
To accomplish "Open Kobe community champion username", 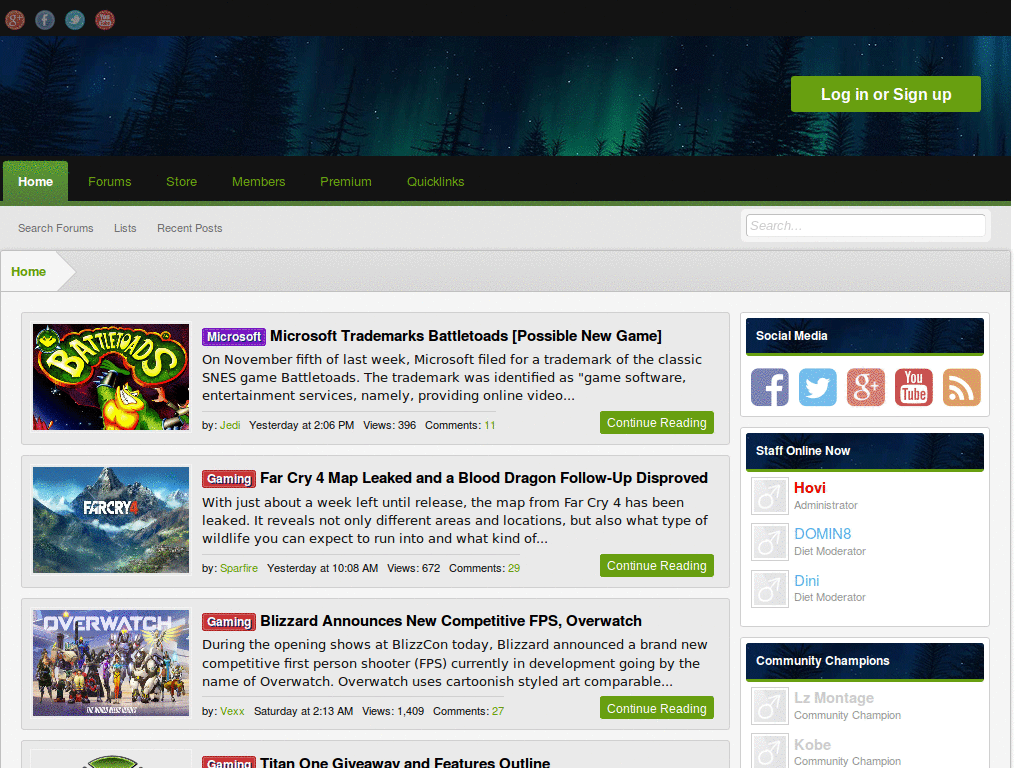I will click(x=812, y=744).
